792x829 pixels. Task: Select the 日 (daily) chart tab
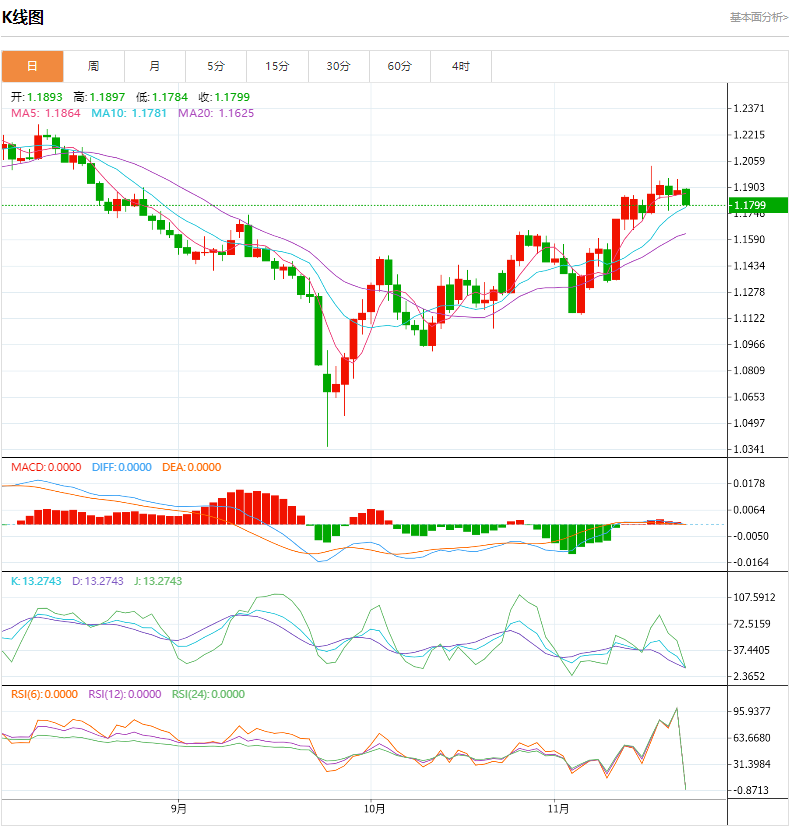click(32, 66)
